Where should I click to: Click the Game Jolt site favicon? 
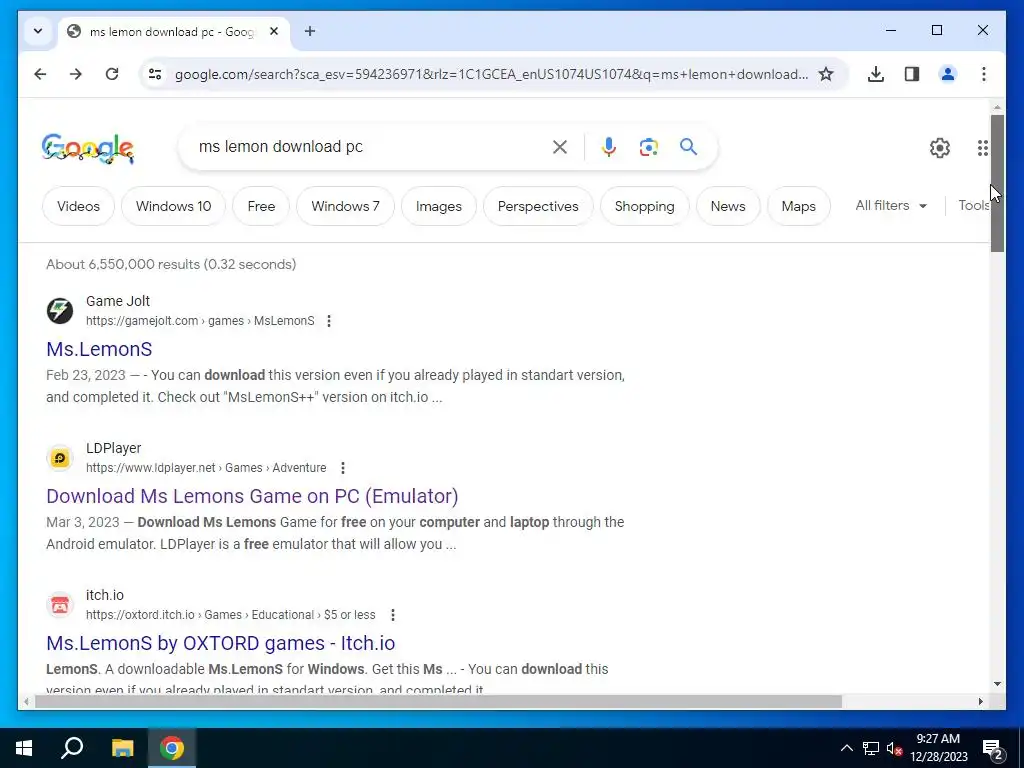pyautogui.click(x=60, y=311)
